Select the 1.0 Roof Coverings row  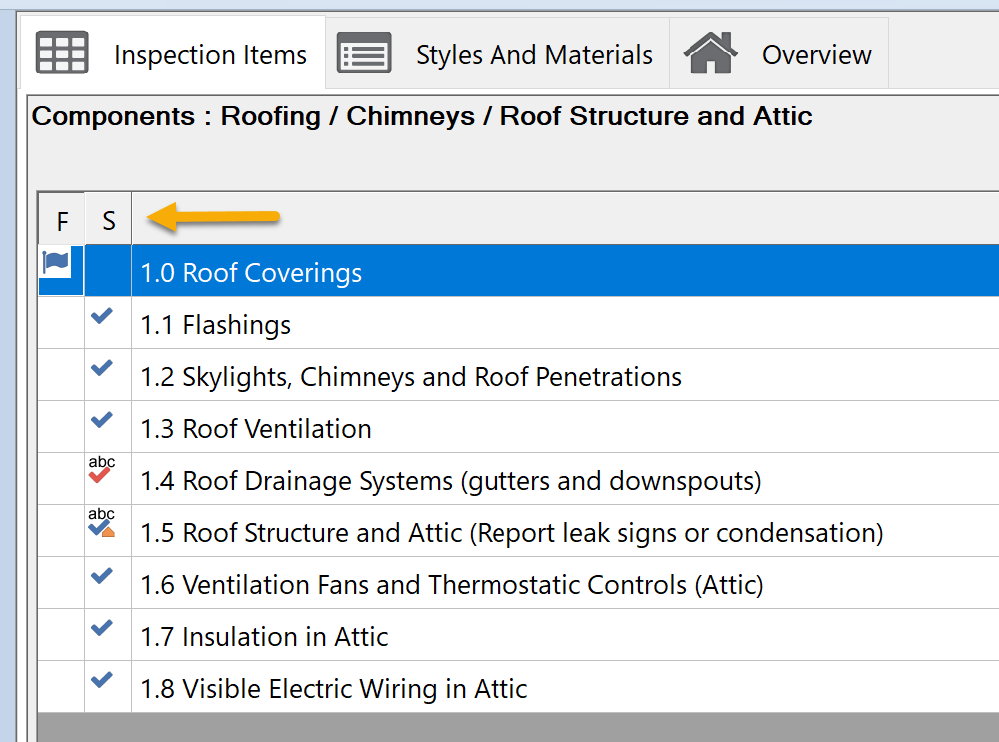pyautogui.click(x=251, y=273)
